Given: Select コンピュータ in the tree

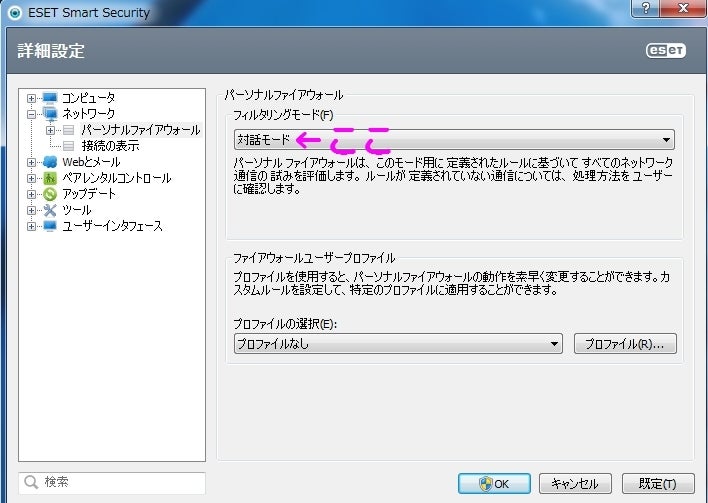Looking at the screenshot, I should pyautogui.click(x=88, y=98).
